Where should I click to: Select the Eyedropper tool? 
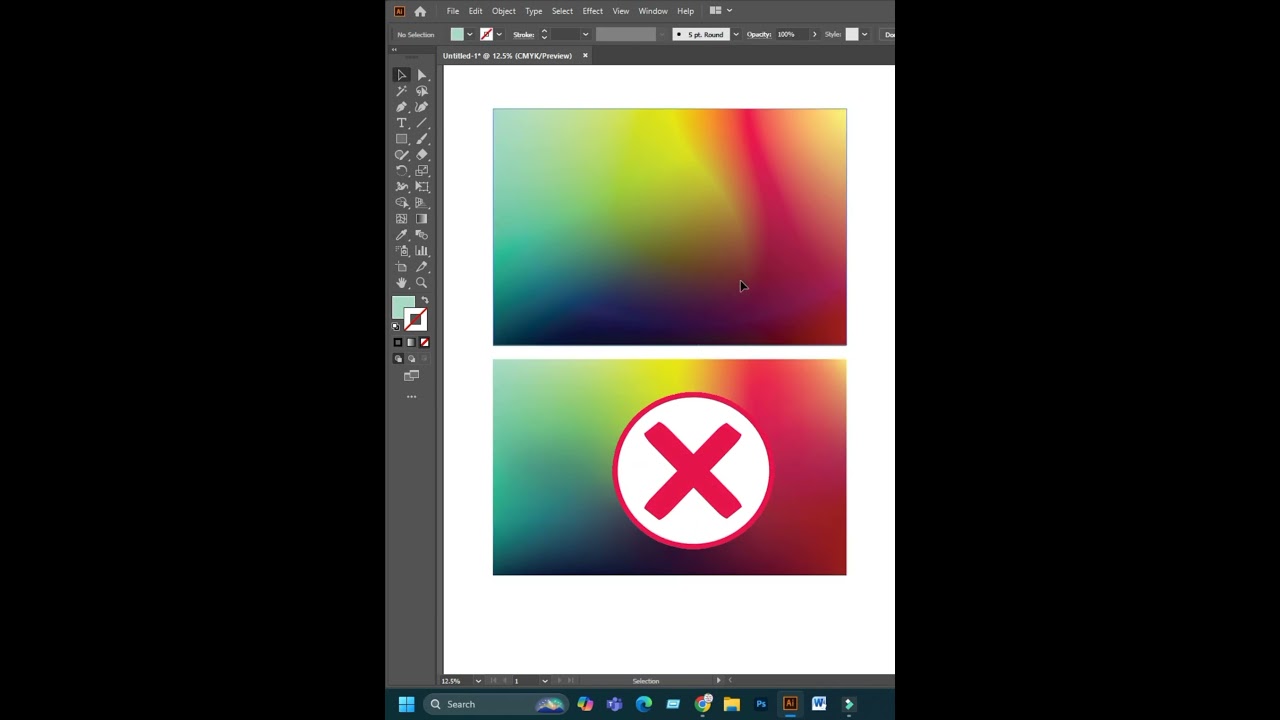point(402,235)
